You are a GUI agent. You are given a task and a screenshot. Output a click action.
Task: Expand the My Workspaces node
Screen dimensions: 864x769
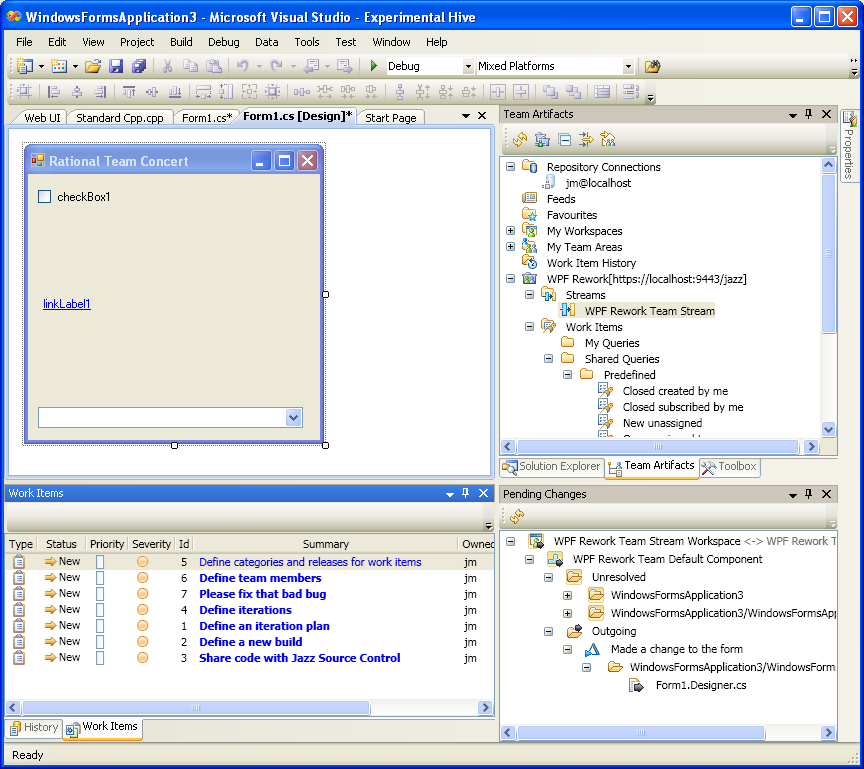pos(511,231)
